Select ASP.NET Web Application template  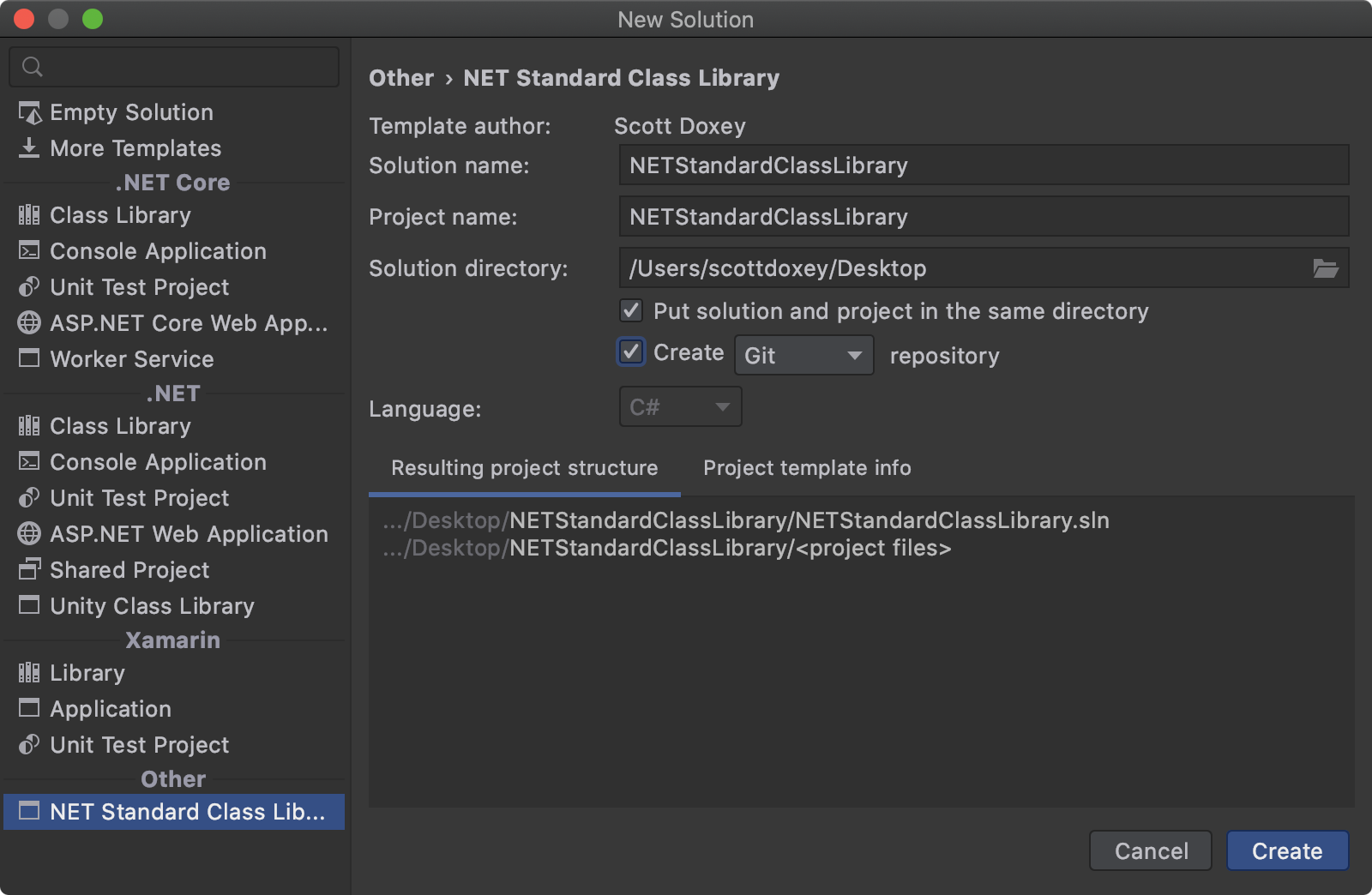pos(174,534)
